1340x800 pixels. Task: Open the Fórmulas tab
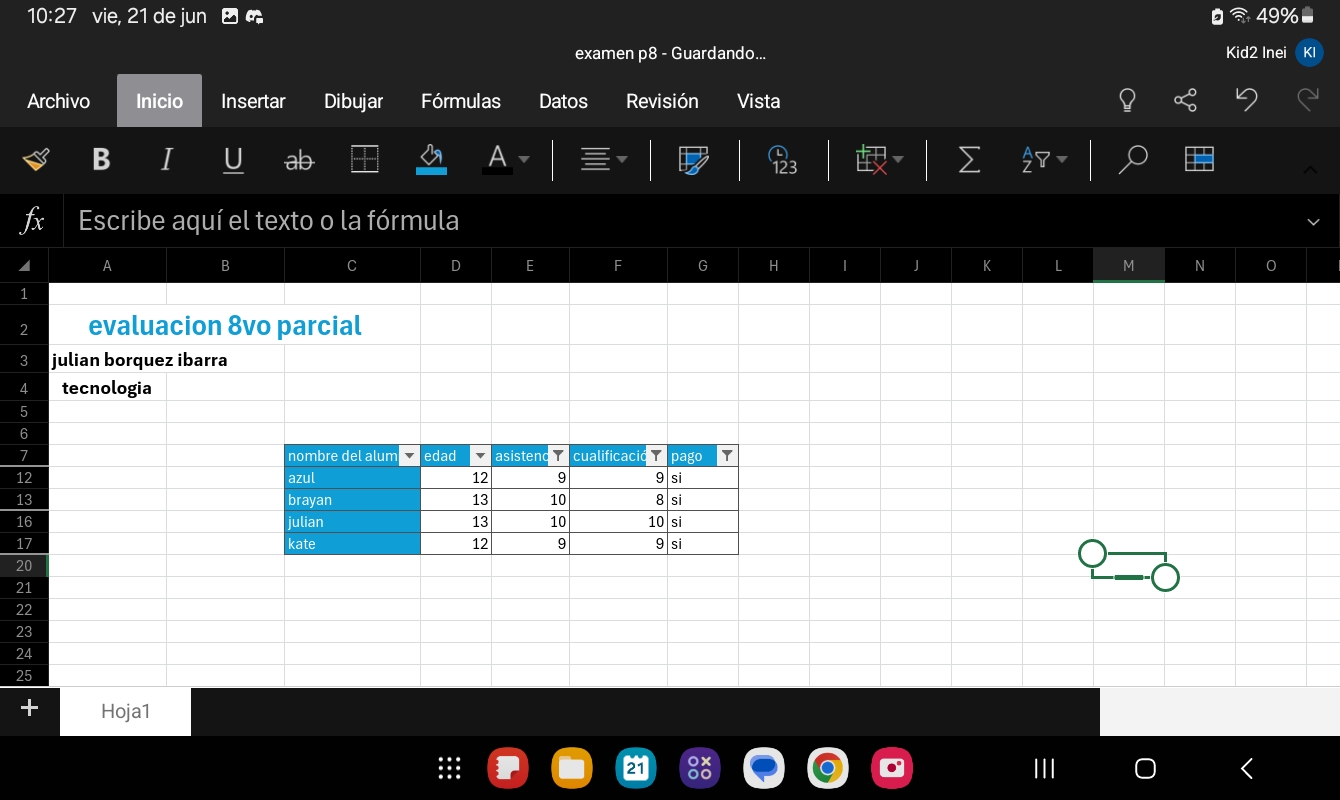(461, 101)
